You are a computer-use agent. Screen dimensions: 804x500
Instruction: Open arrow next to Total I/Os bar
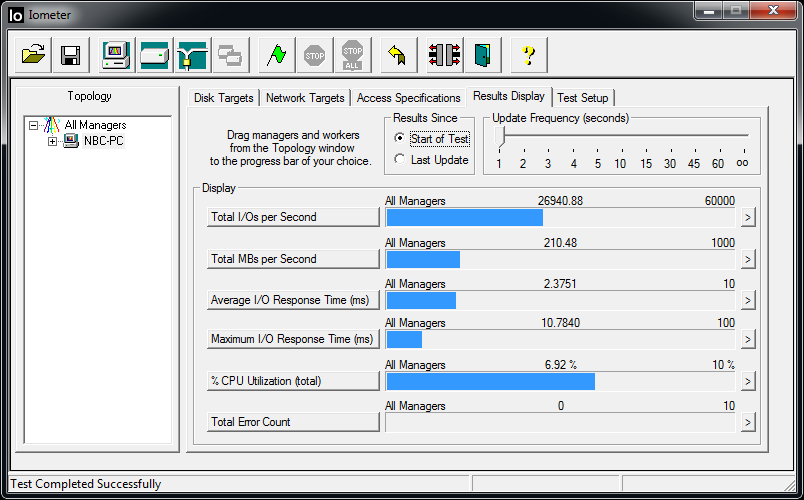click(748, 217)
